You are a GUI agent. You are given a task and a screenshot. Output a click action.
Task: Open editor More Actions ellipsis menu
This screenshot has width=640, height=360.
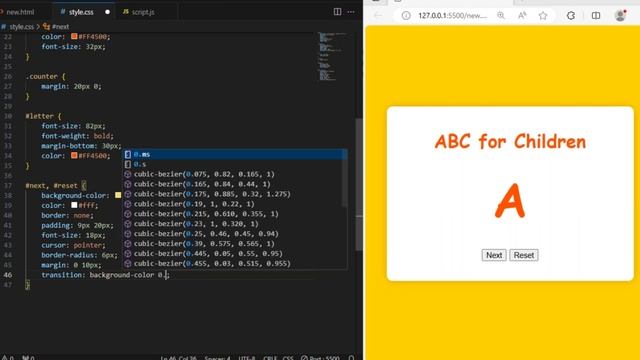coord(351,12)
